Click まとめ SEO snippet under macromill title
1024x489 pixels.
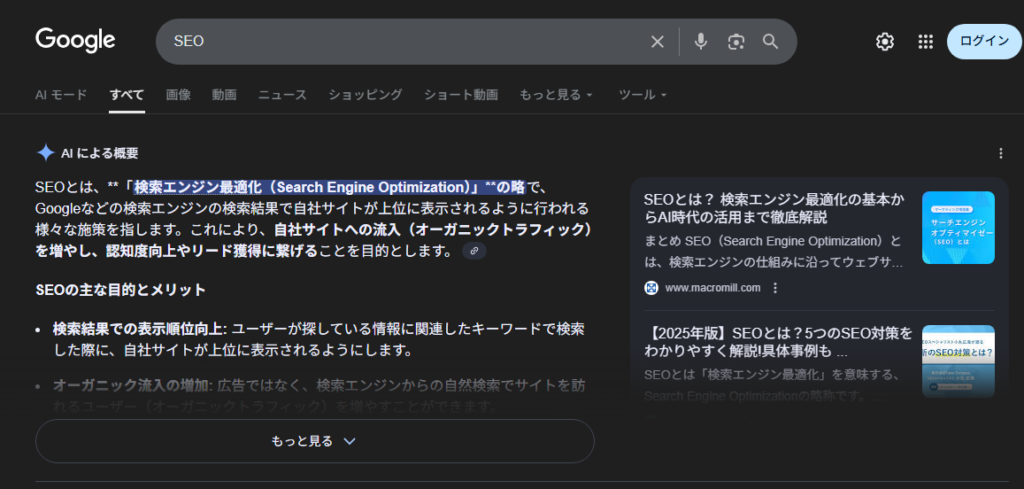click(x=773, y=252)
